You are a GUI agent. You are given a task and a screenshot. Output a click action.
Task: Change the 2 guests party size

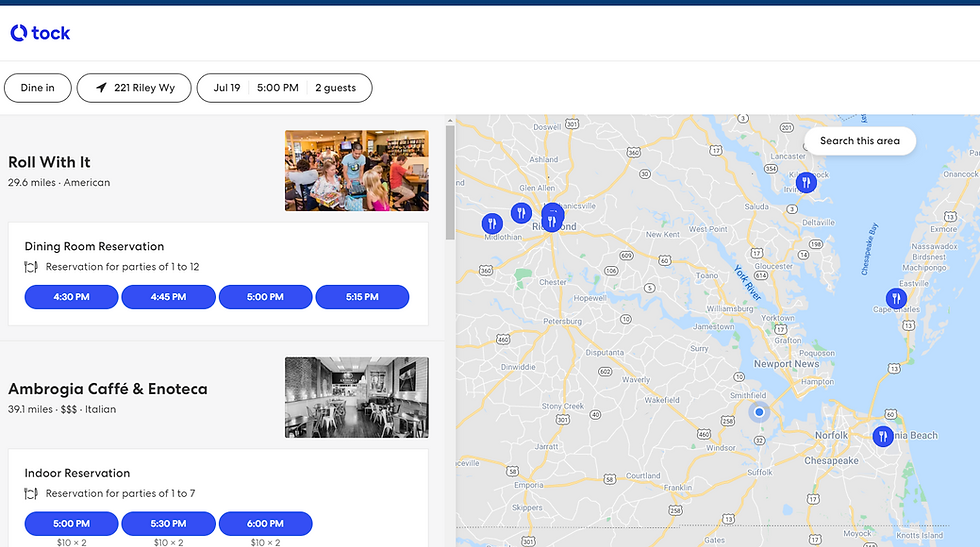pyautogui.click(x=336, y=88)
